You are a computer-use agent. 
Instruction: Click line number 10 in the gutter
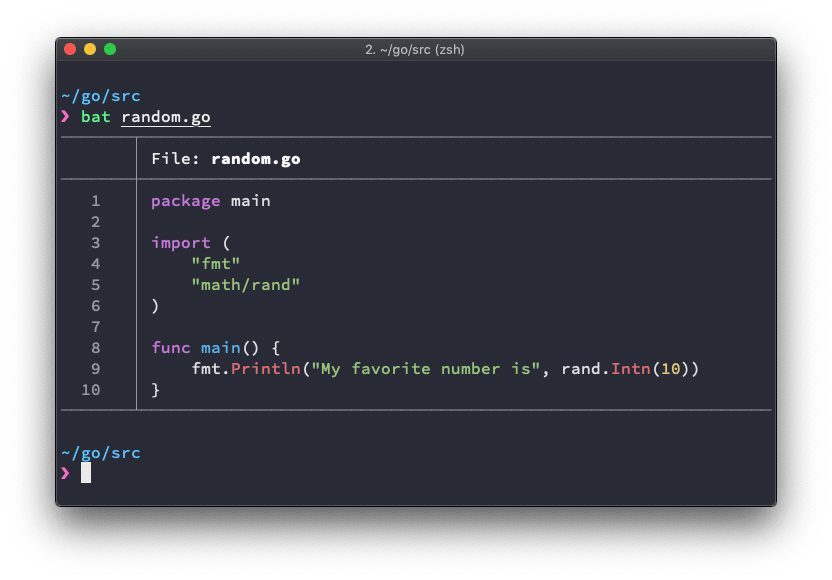tap(91, 390)
